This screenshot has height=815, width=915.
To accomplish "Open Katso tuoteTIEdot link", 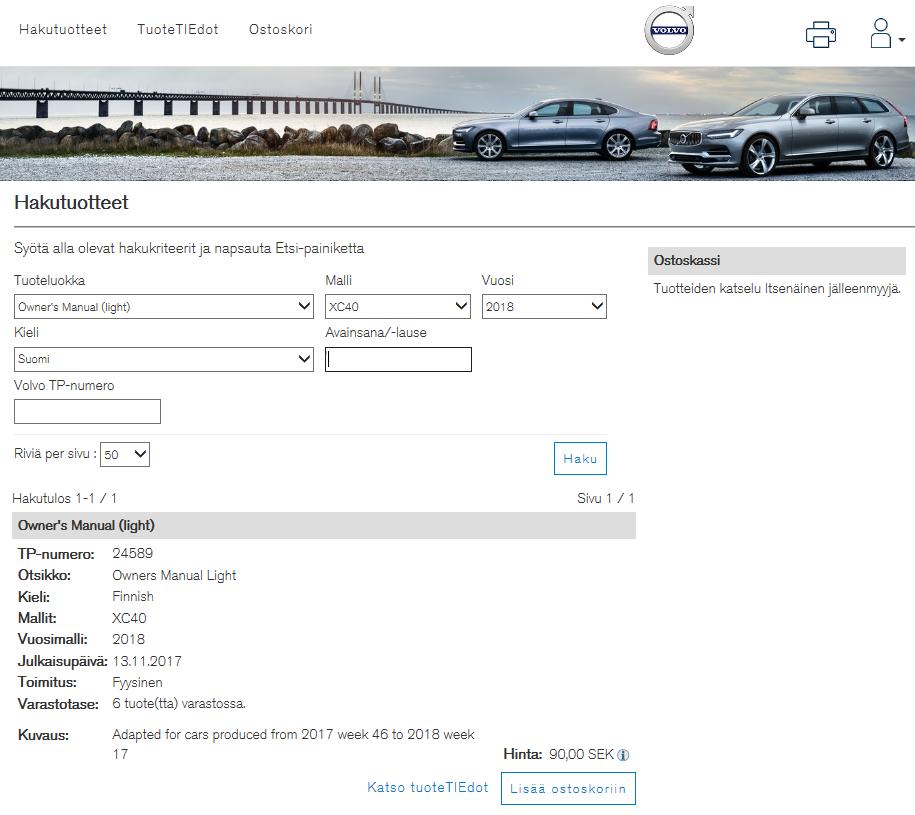I will 428,788.
